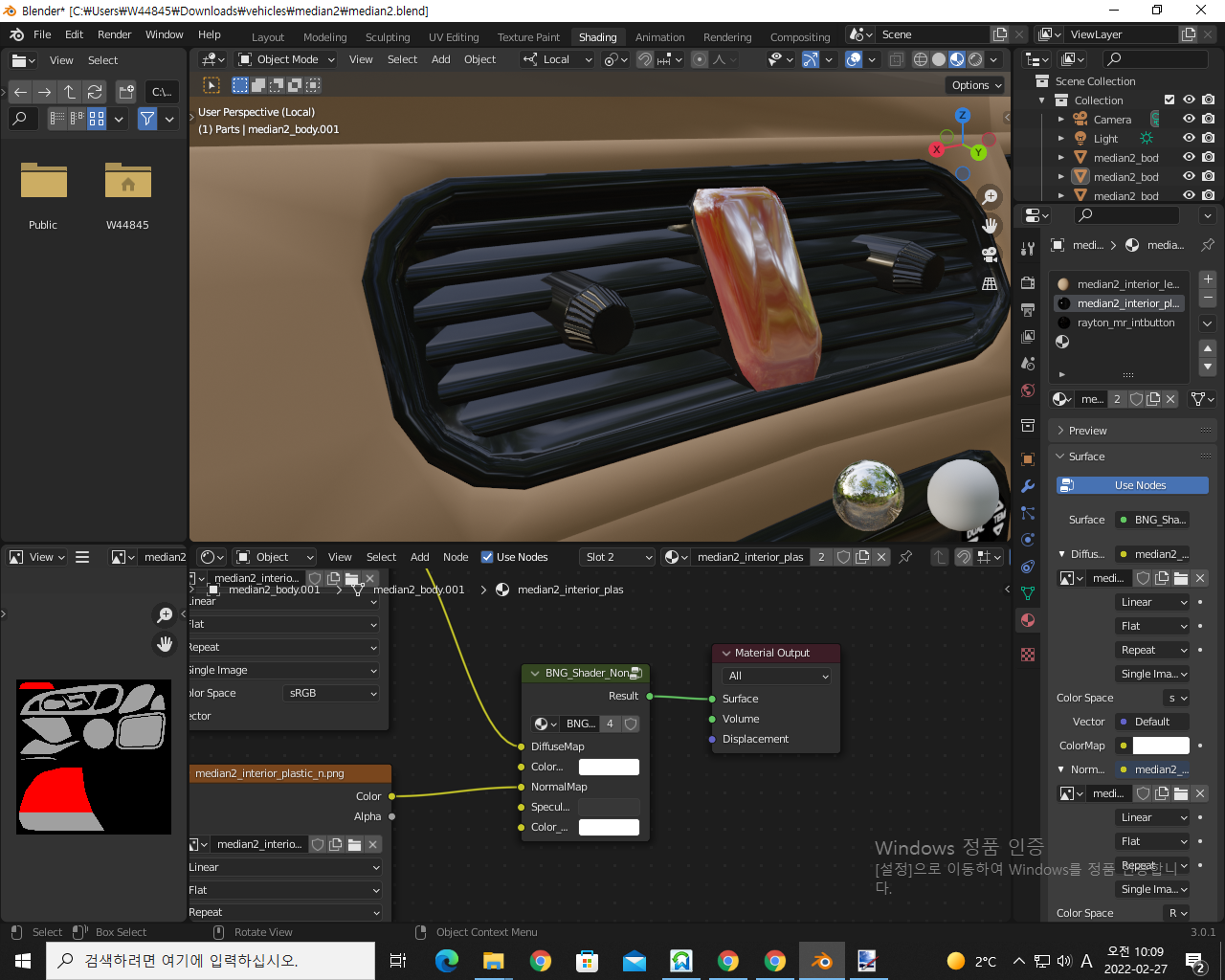The height and width of the screenshot is (980, 1225).
Task: Open the Modifier properties tab
Action: pyautogui.click(x=1028, y=486)
